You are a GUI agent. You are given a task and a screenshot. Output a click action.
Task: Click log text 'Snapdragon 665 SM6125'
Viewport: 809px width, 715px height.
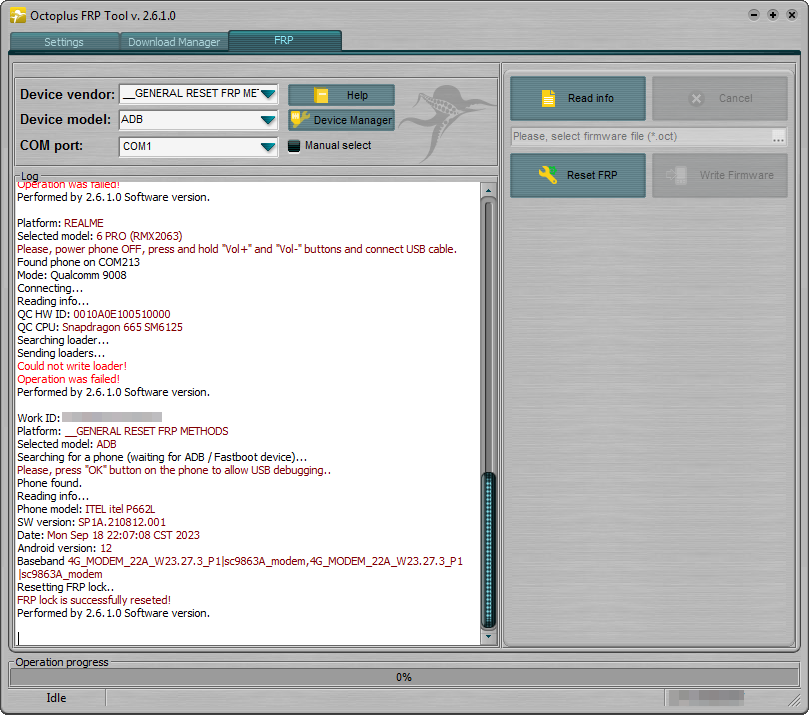[122, 327]
